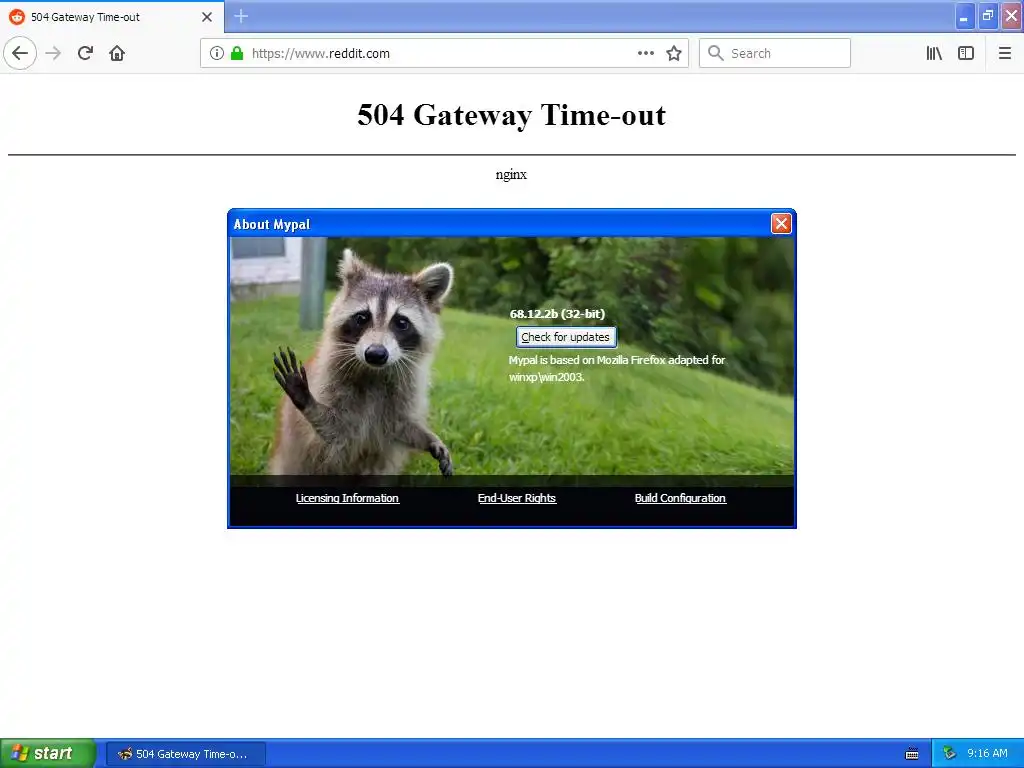Close the 504 Gateway Time-out tab
This screenshot has width=1024, height=768.
(207, 17)
